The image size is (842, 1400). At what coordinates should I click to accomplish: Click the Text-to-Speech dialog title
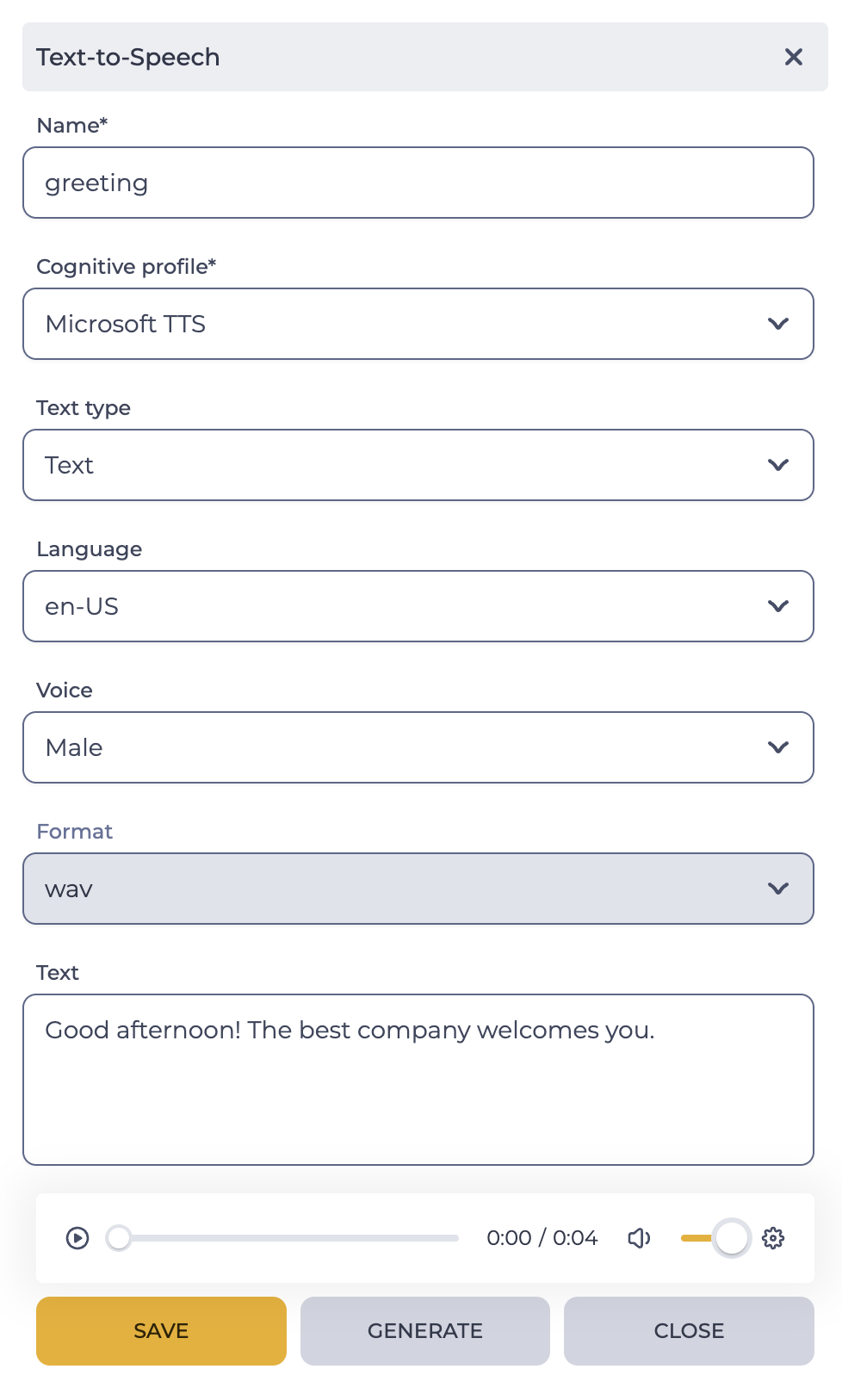[128, 57]
